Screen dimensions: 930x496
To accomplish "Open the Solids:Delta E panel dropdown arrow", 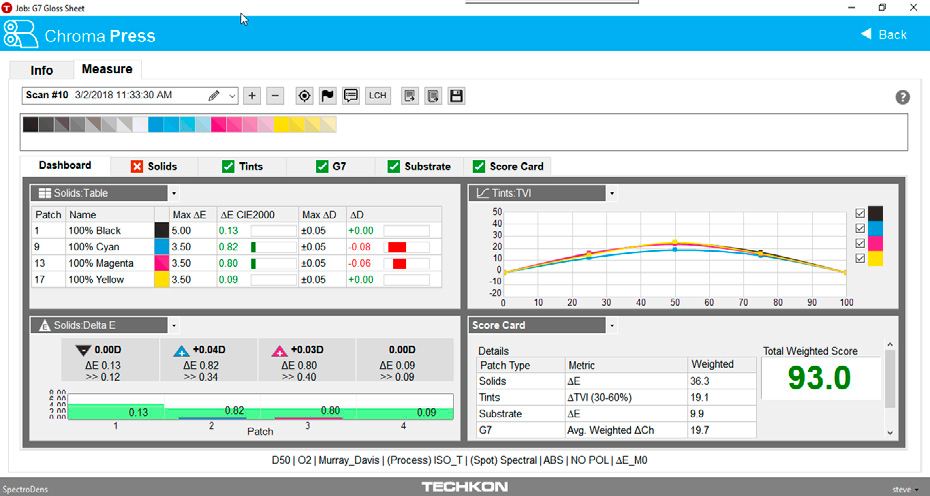I will pyautogui.click(x=174, y=325).
